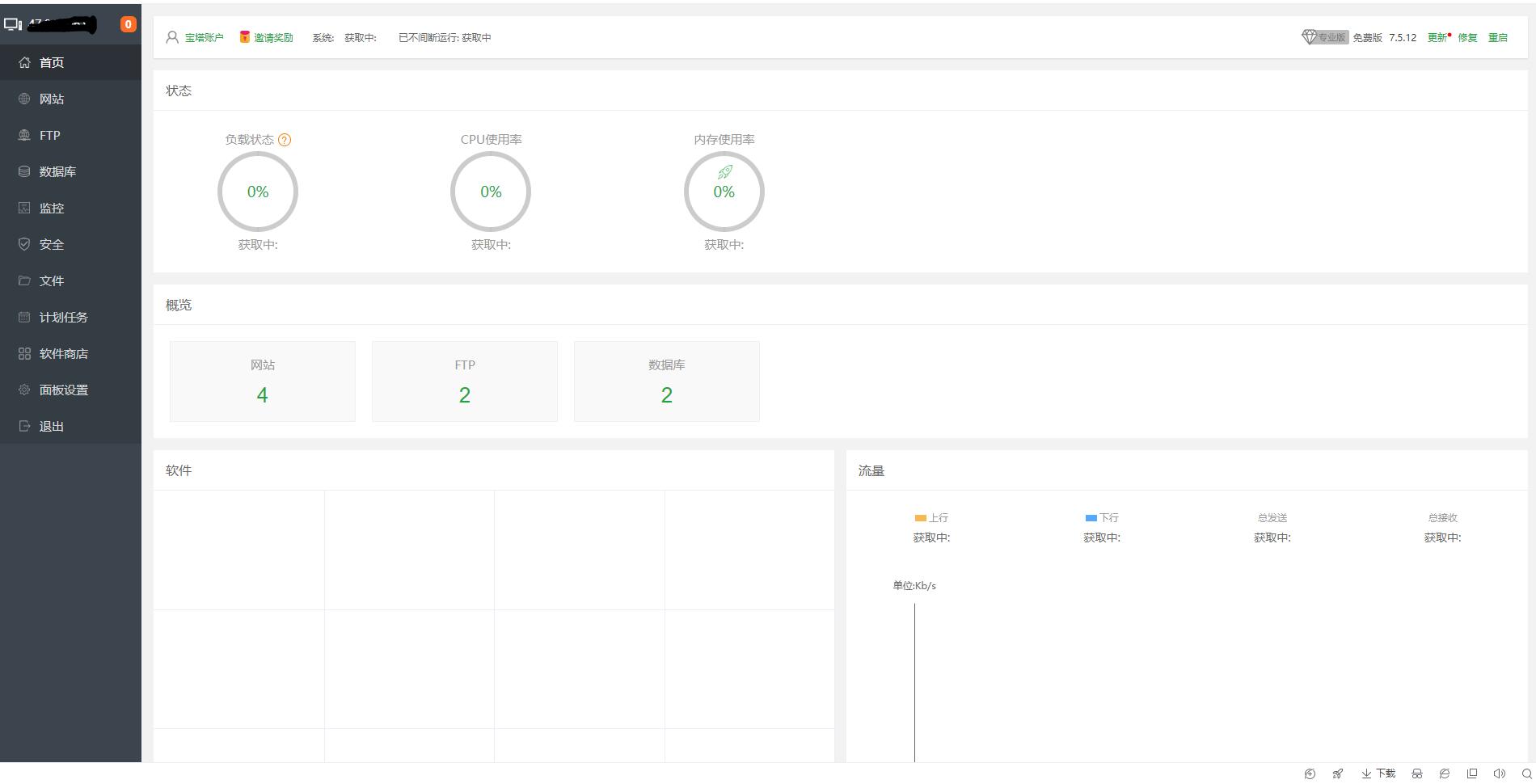This screenshot has height=784, width=1536.
Task: Click the circular plus icon in status bar
Action: [x=1310, y=773]
